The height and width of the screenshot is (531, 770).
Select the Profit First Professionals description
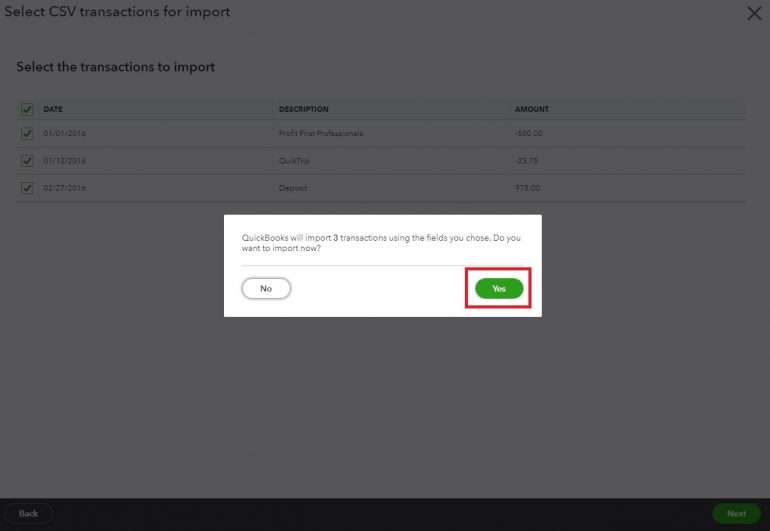[320, 133]
